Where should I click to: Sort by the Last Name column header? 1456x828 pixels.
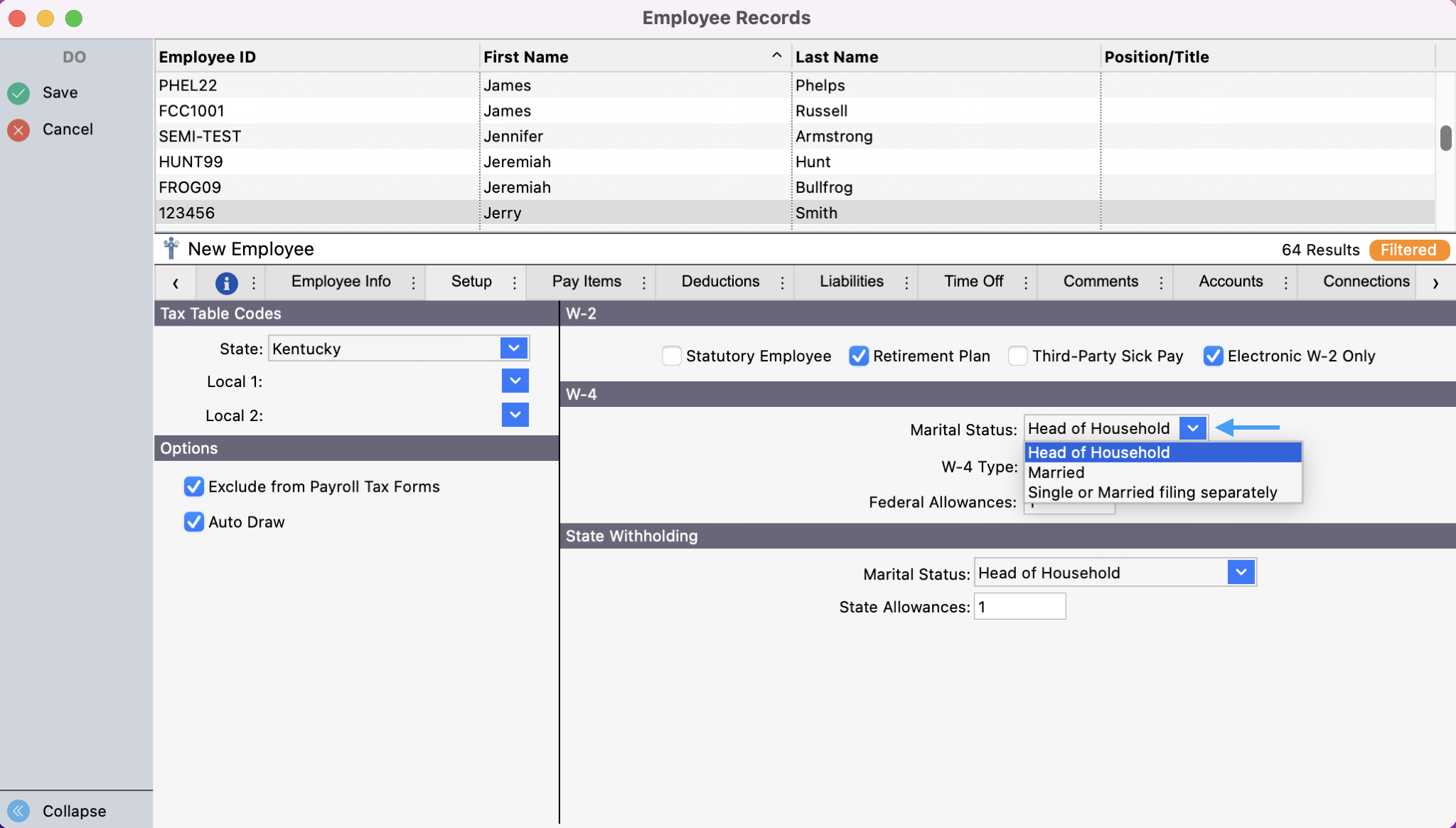836,57
